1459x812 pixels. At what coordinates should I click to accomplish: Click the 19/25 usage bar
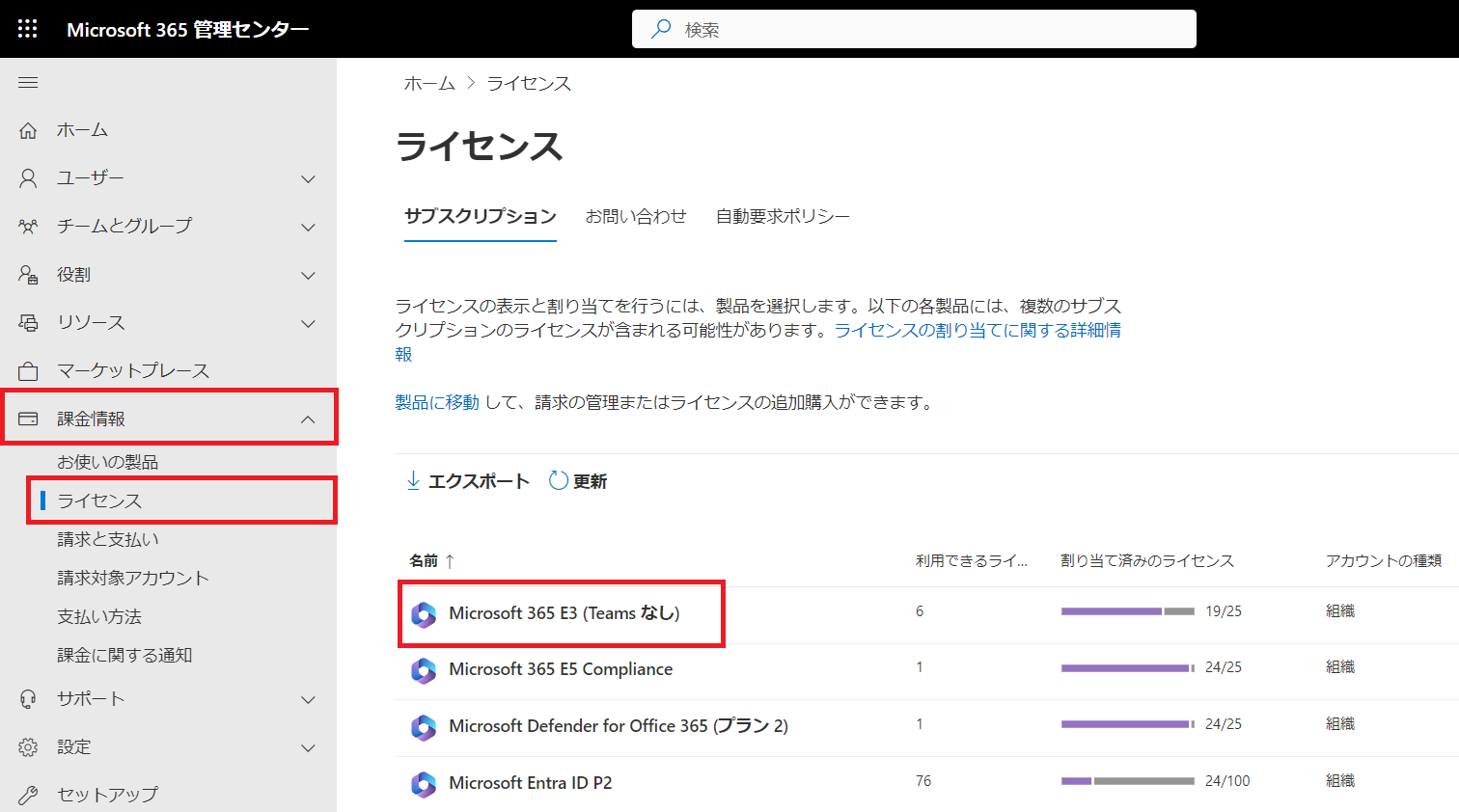pos(1128,611)
